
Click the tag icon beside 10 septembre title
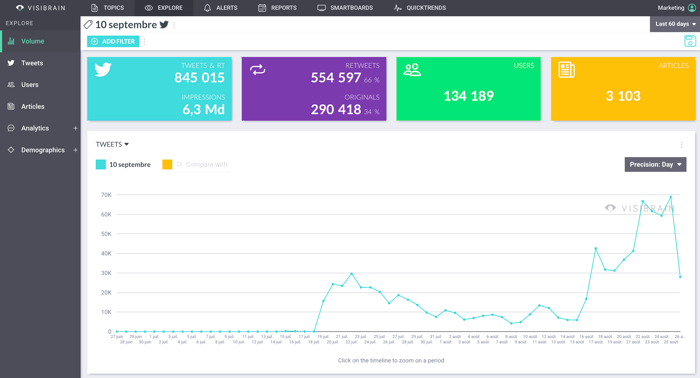(x=88, y=25)
